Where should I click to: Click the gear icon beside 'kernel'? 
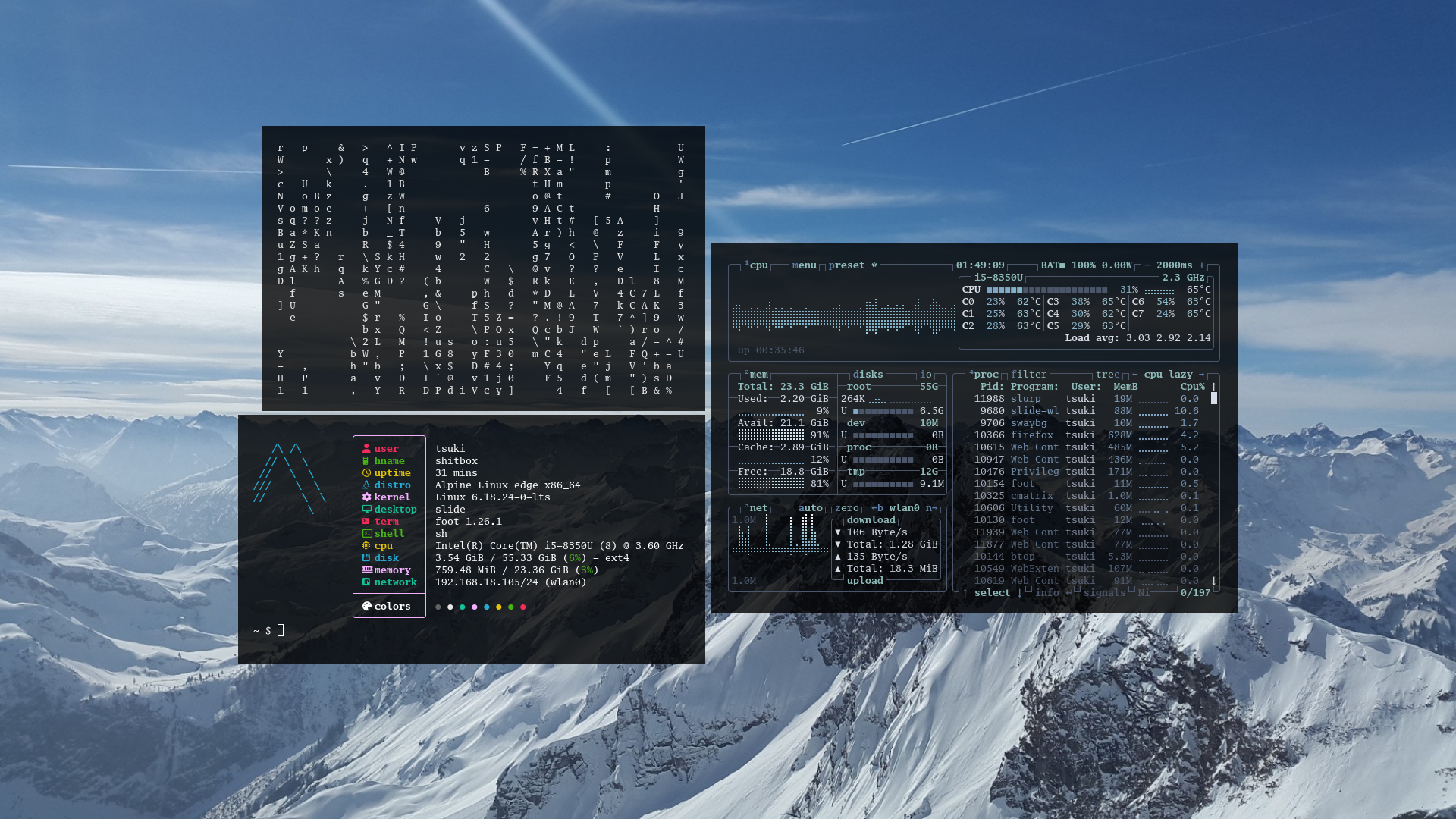[366, 497]
